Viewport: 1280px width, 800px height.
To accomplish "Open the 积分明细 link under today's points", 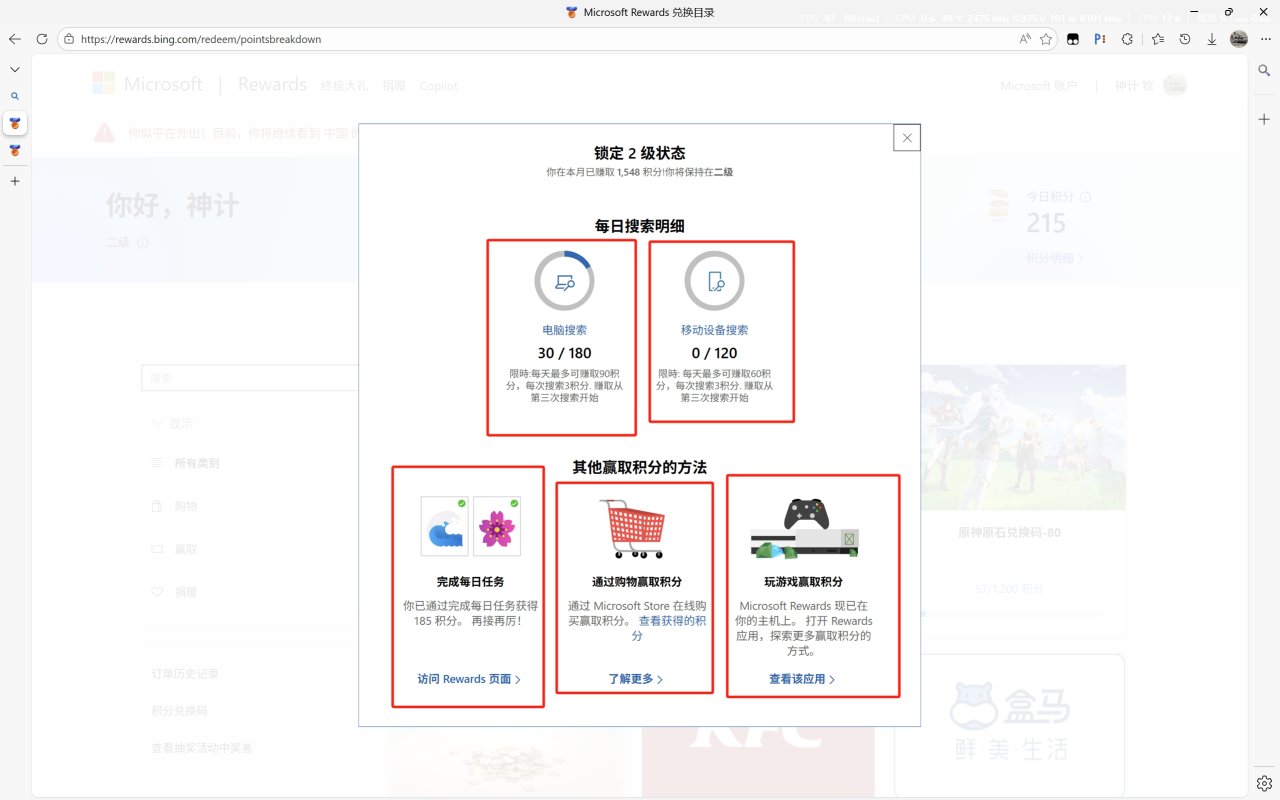I will pos(1054,258).
